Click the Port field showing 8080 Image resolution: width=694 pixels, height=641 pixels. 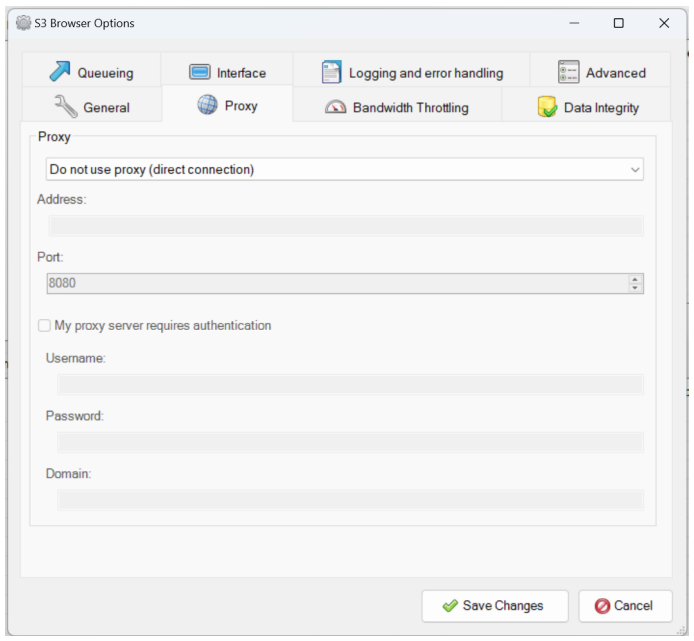[335, 283]
